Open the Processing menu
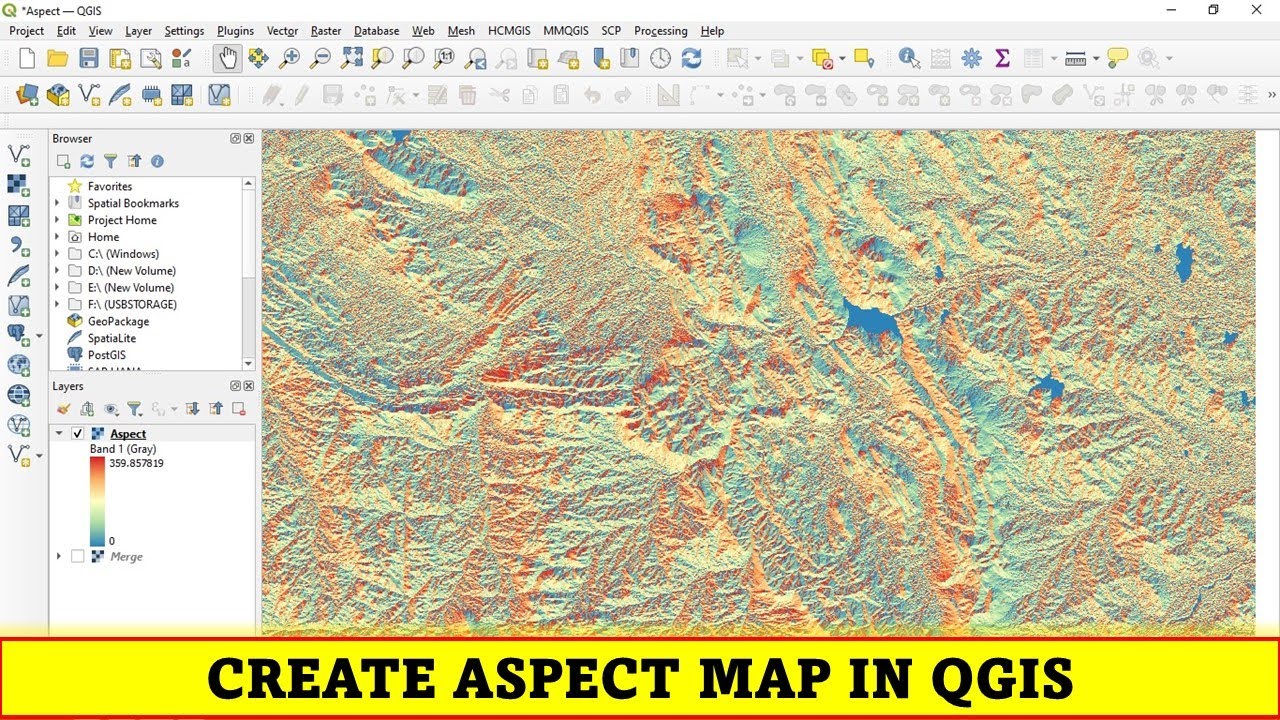 point(661,31)
